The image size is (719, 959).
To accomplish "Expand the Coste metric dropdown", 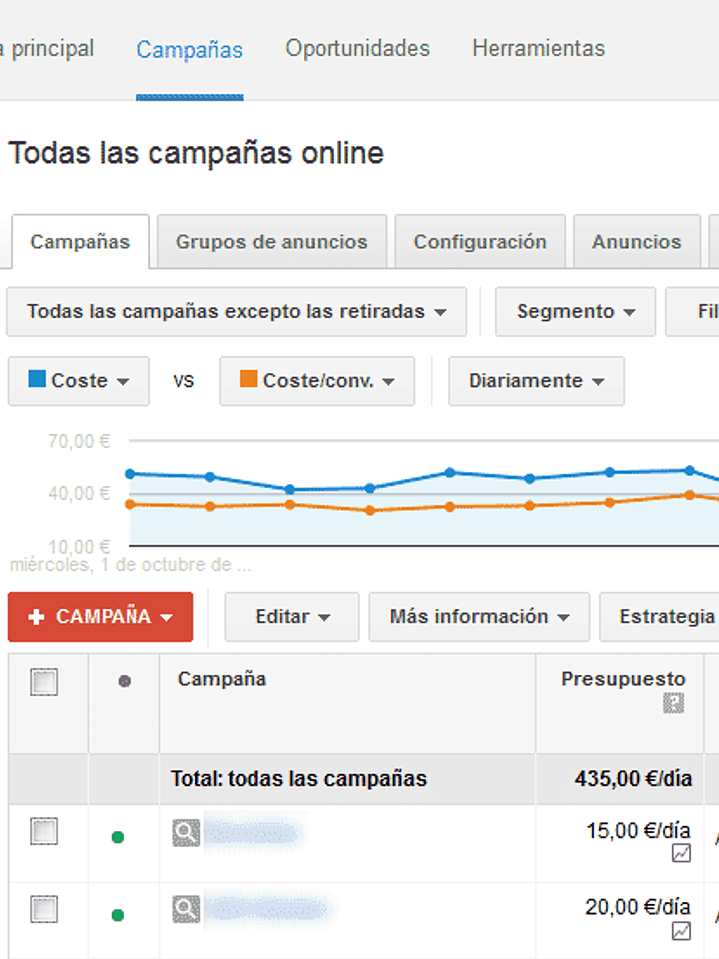I will [x=79, y=381].
